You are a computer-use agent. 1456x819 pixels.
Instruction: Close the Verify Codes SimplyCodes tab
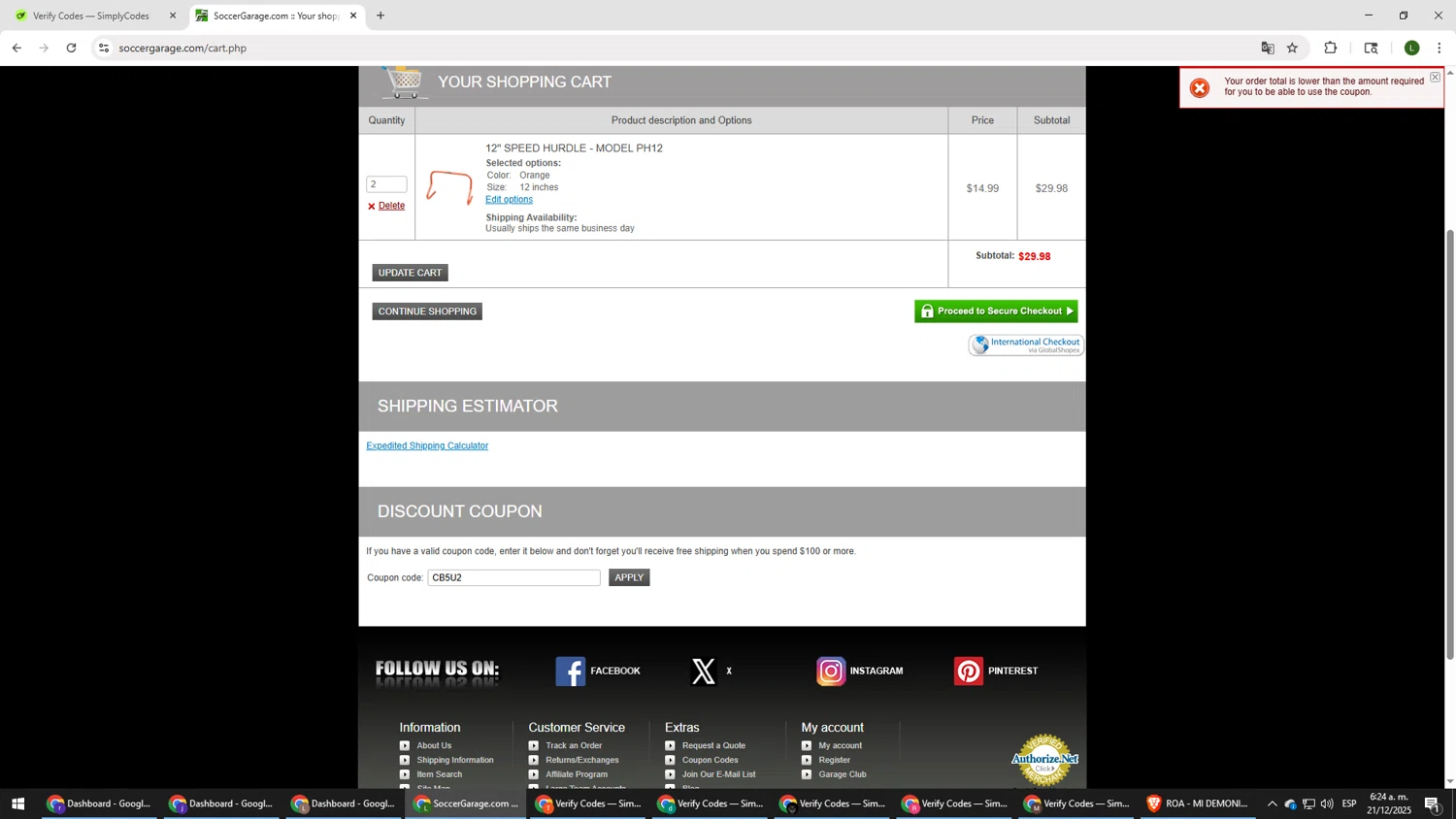tap(173, 16)
